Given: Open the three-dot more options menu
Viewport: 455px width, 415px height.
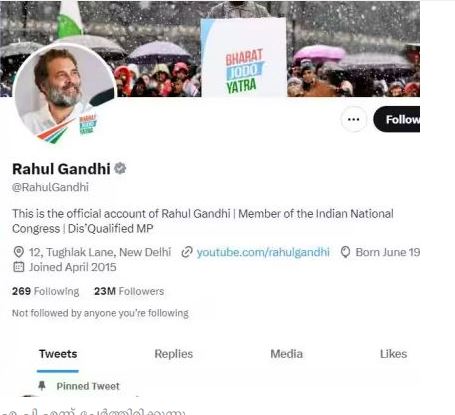Looking at the screenshot, I should tap(353, 119).
